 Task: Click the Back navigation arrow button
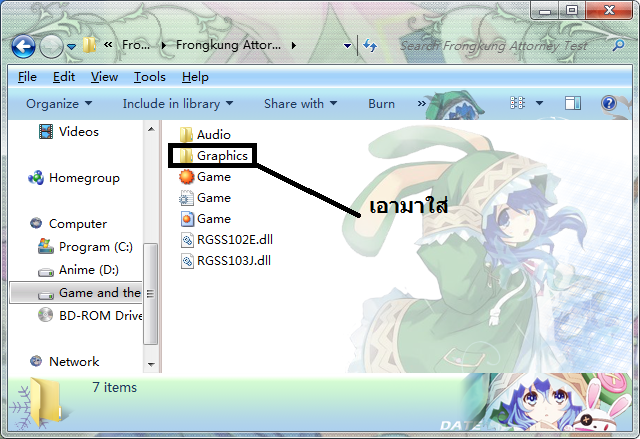tap(23, 46)
